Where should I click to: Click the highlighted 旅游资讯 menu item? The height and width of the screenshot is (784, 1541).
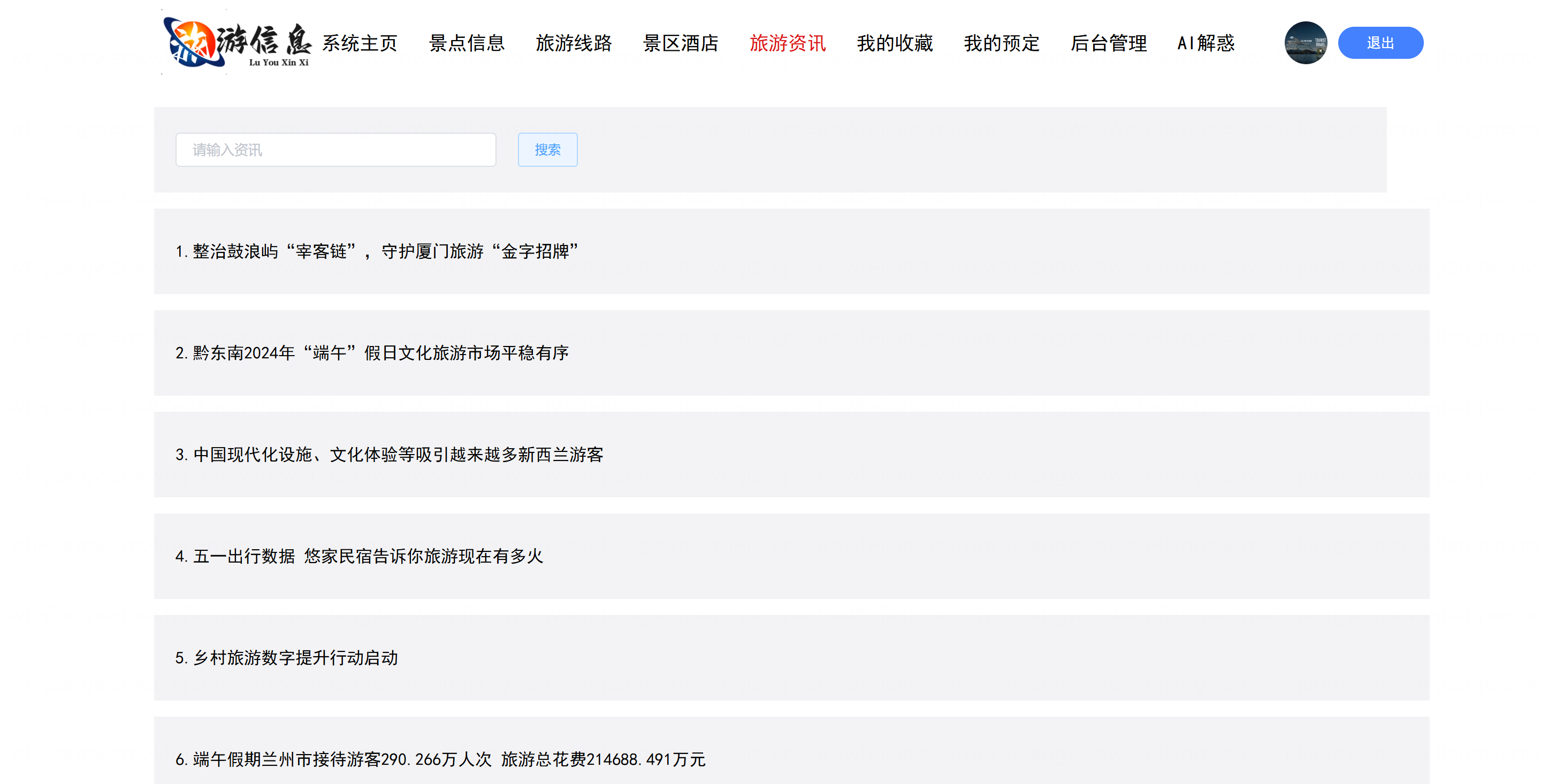click(787, 43)
